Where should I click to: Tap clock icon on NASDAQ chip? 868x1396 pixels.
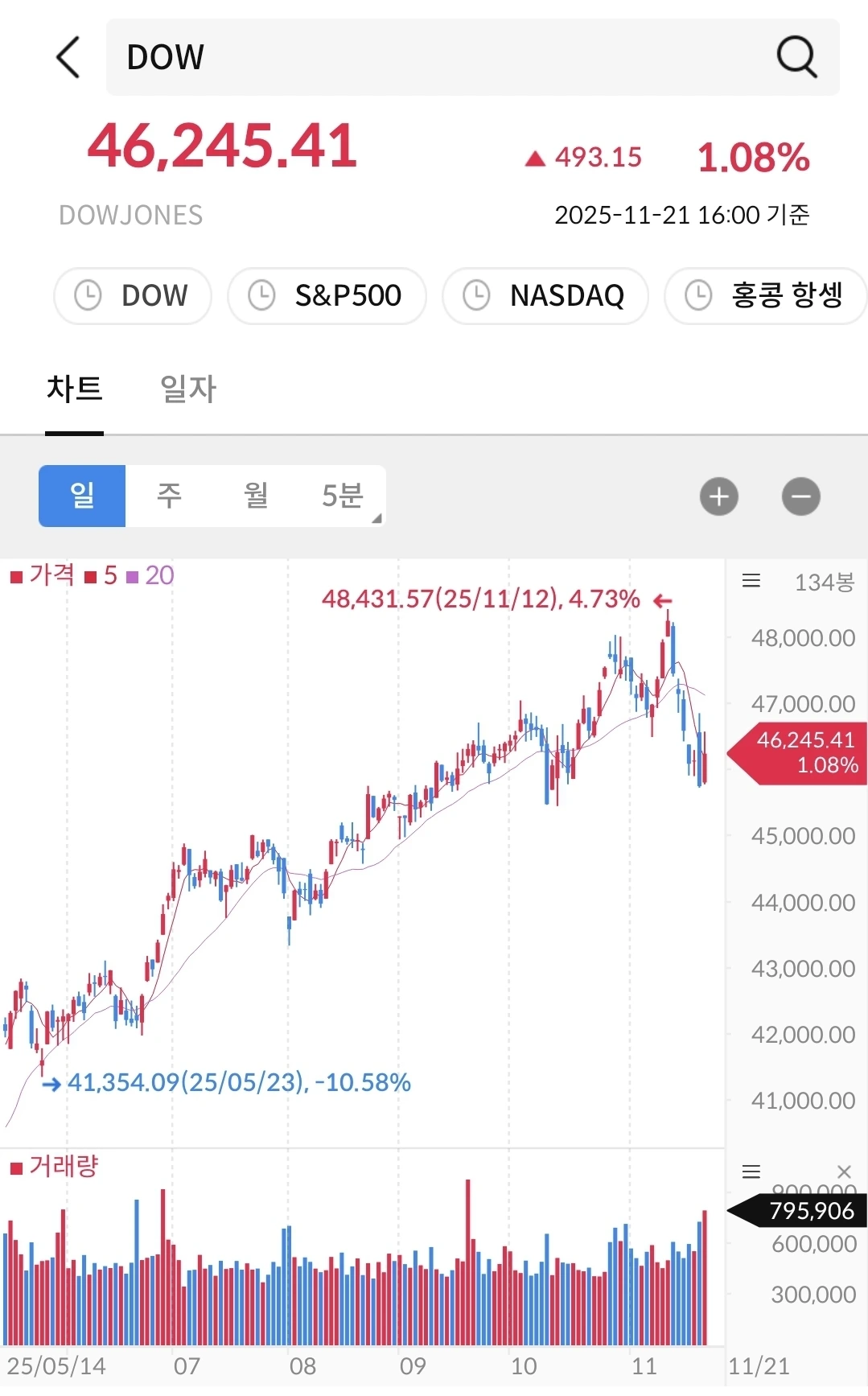click(x=476, y=295)
